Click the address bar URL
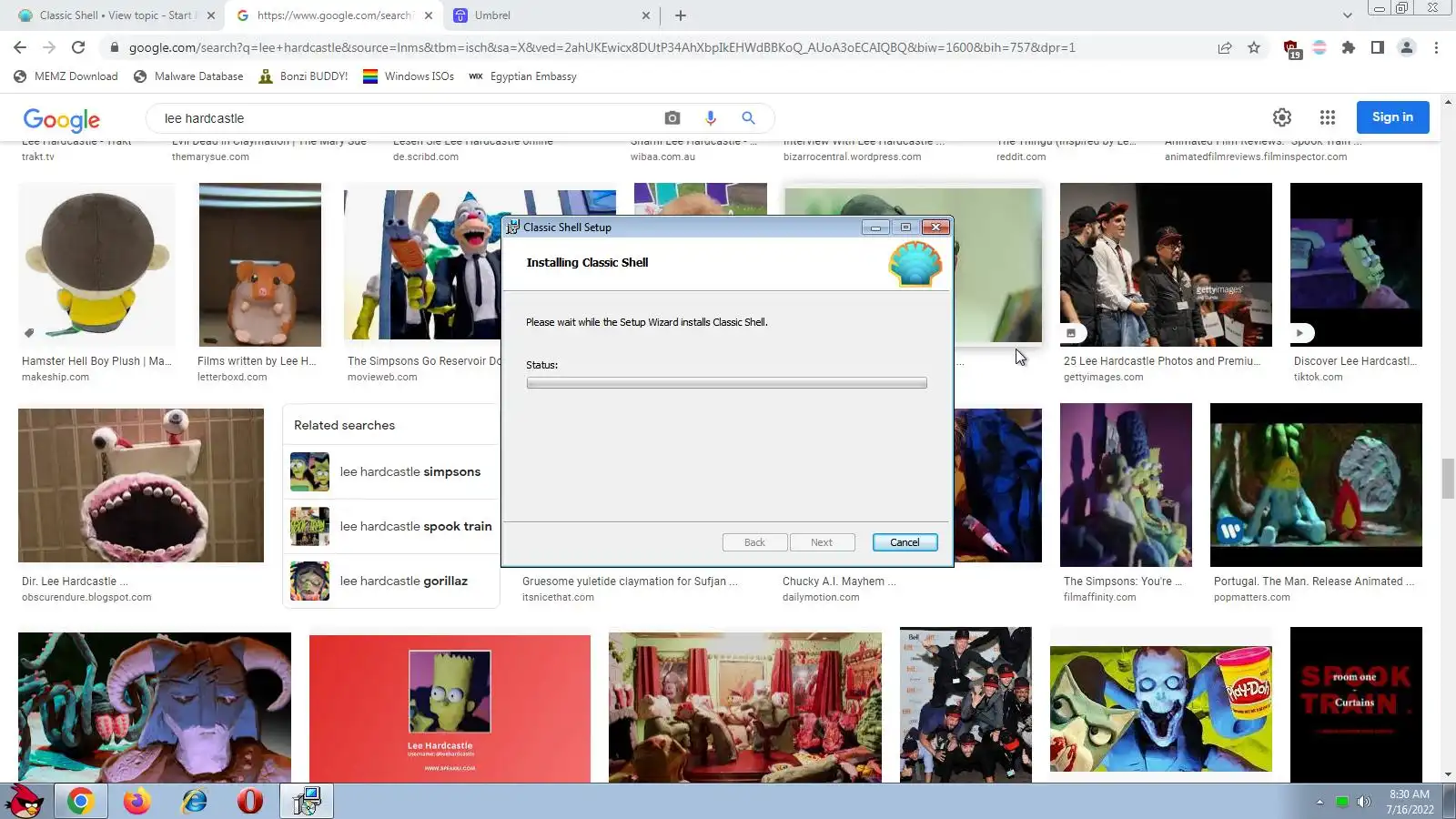1456x819 pixels. 602,47
